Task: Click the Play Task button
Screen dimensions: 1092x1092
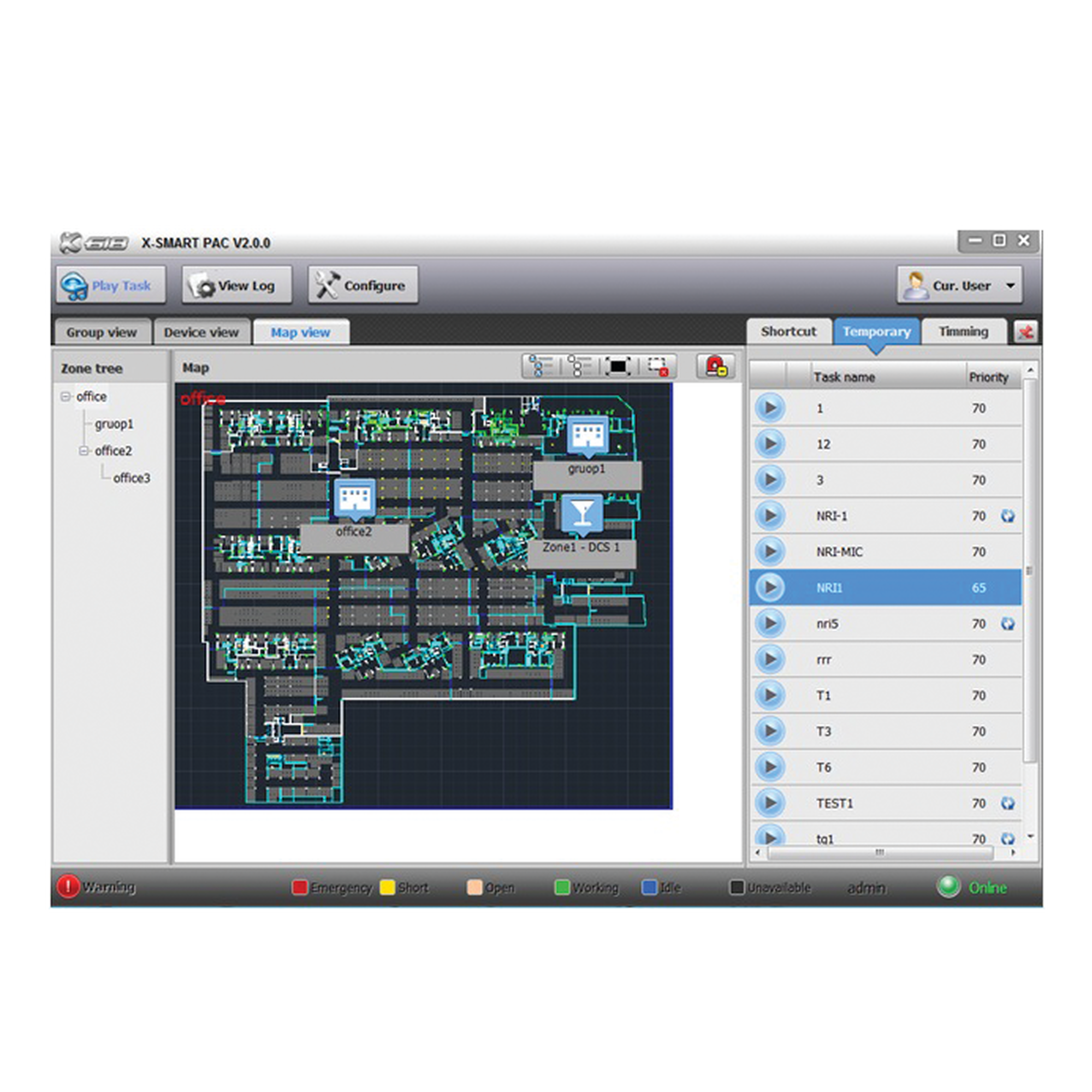Action: tap(111, 285)
